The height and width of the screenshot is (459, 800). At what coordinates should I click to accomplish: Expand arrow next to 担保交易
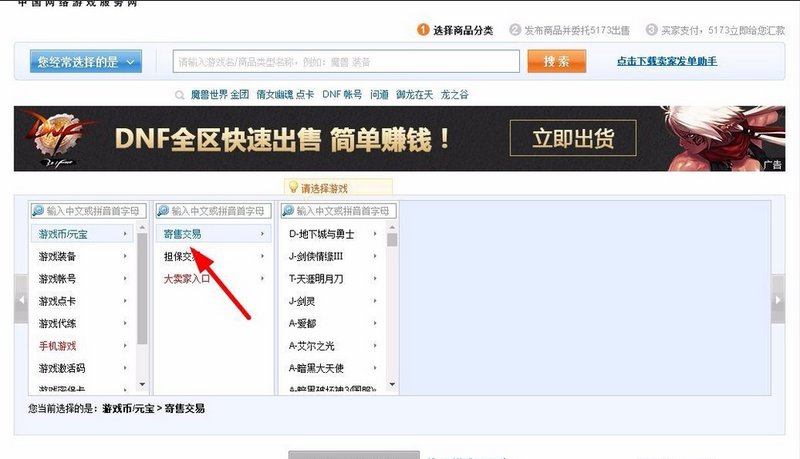tap(262, 256)
